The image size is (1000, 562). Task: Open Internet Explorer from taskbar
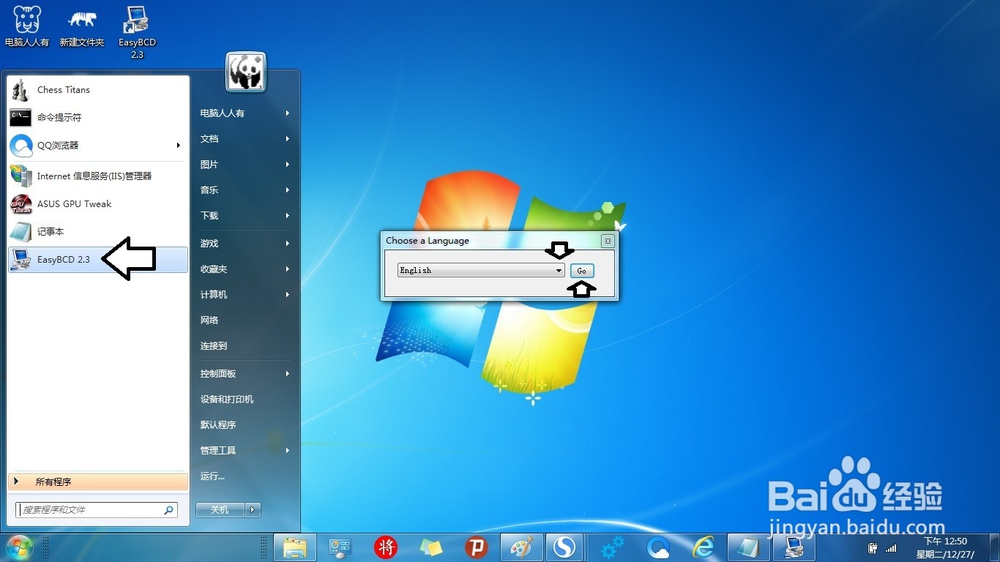[x=703, y=547]
